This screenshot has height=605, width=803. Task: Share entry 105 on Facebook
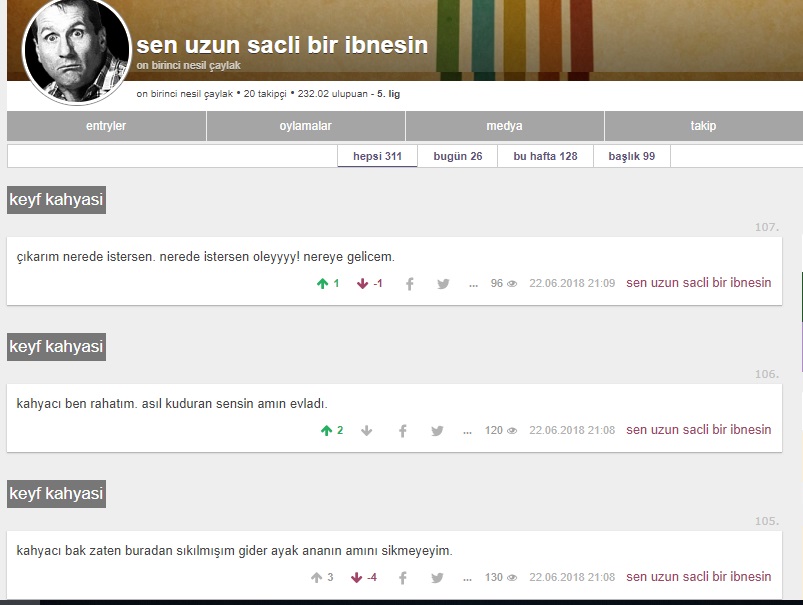click(x=403, y=578)
